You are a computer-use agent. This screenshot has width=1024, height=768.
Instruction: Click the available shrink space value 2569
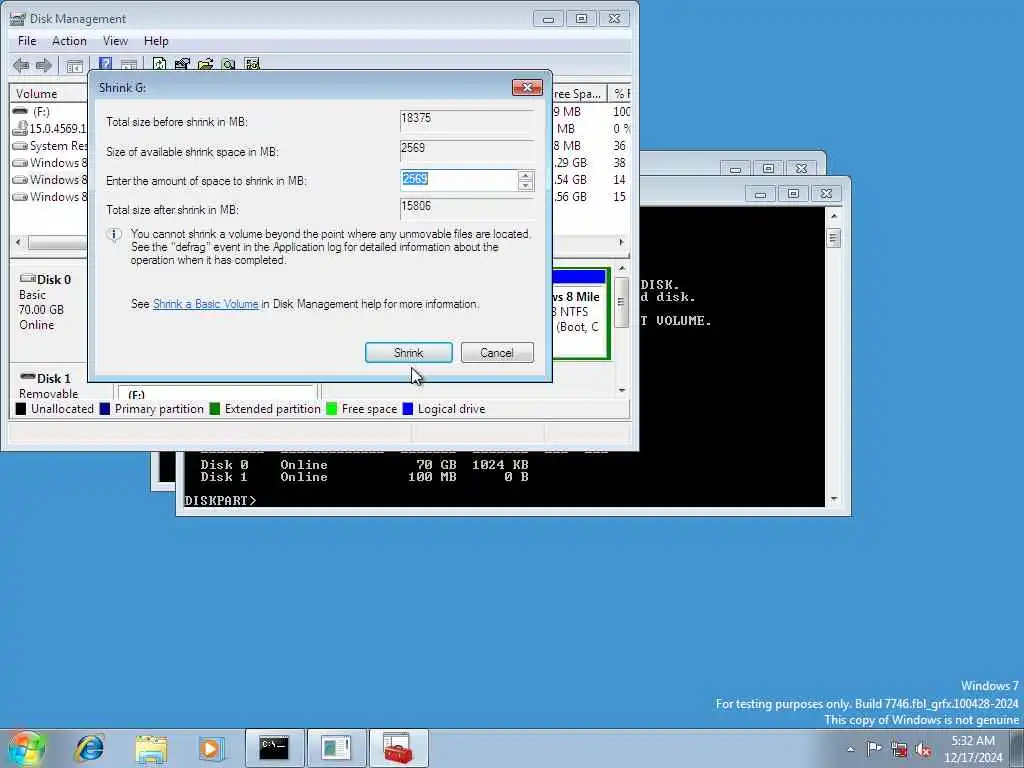point(467,150)
